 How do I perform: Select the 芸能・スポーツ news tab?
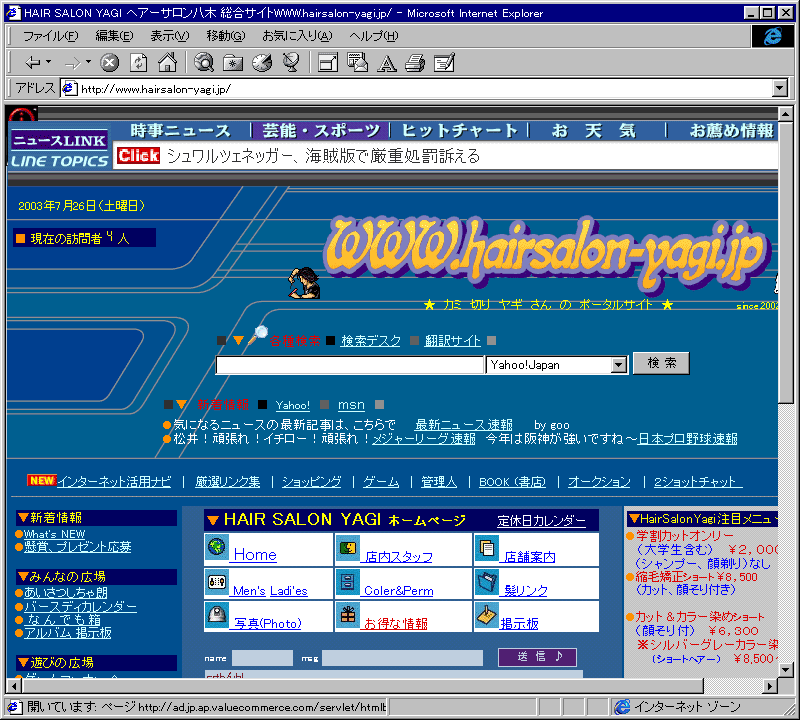coord(321,131)
